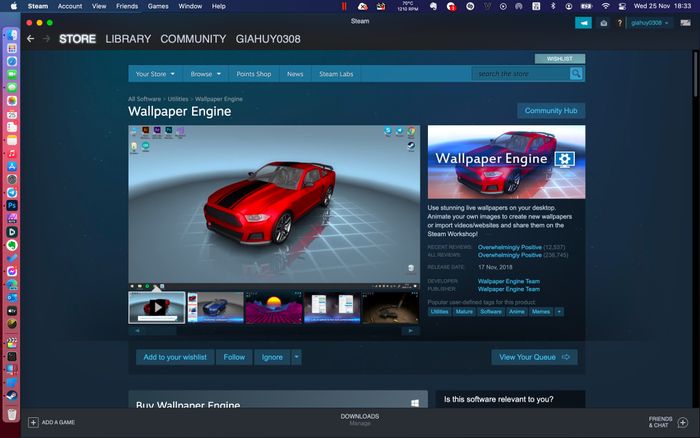The width and height of the screenshot is (700, 438).
Task: Click the All Software breadcrumb link
Action: point(144,99)
